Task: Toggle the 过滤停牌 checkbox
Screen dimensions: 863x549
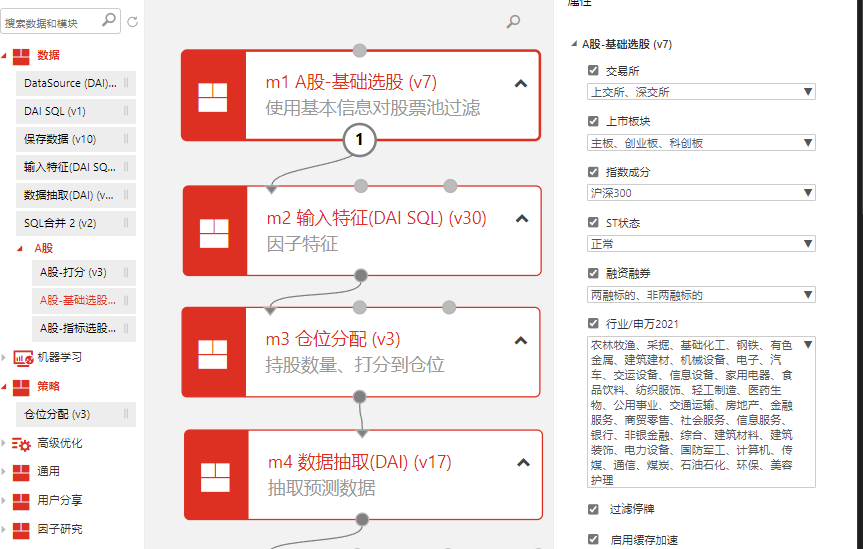Action: (594, 509)
